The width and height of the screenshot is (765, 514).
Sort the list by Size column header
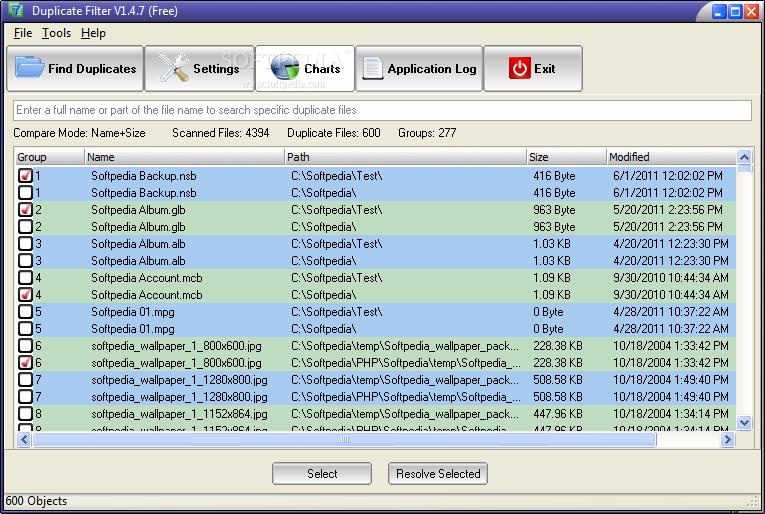pyautogui.click(x=566, y=157)
